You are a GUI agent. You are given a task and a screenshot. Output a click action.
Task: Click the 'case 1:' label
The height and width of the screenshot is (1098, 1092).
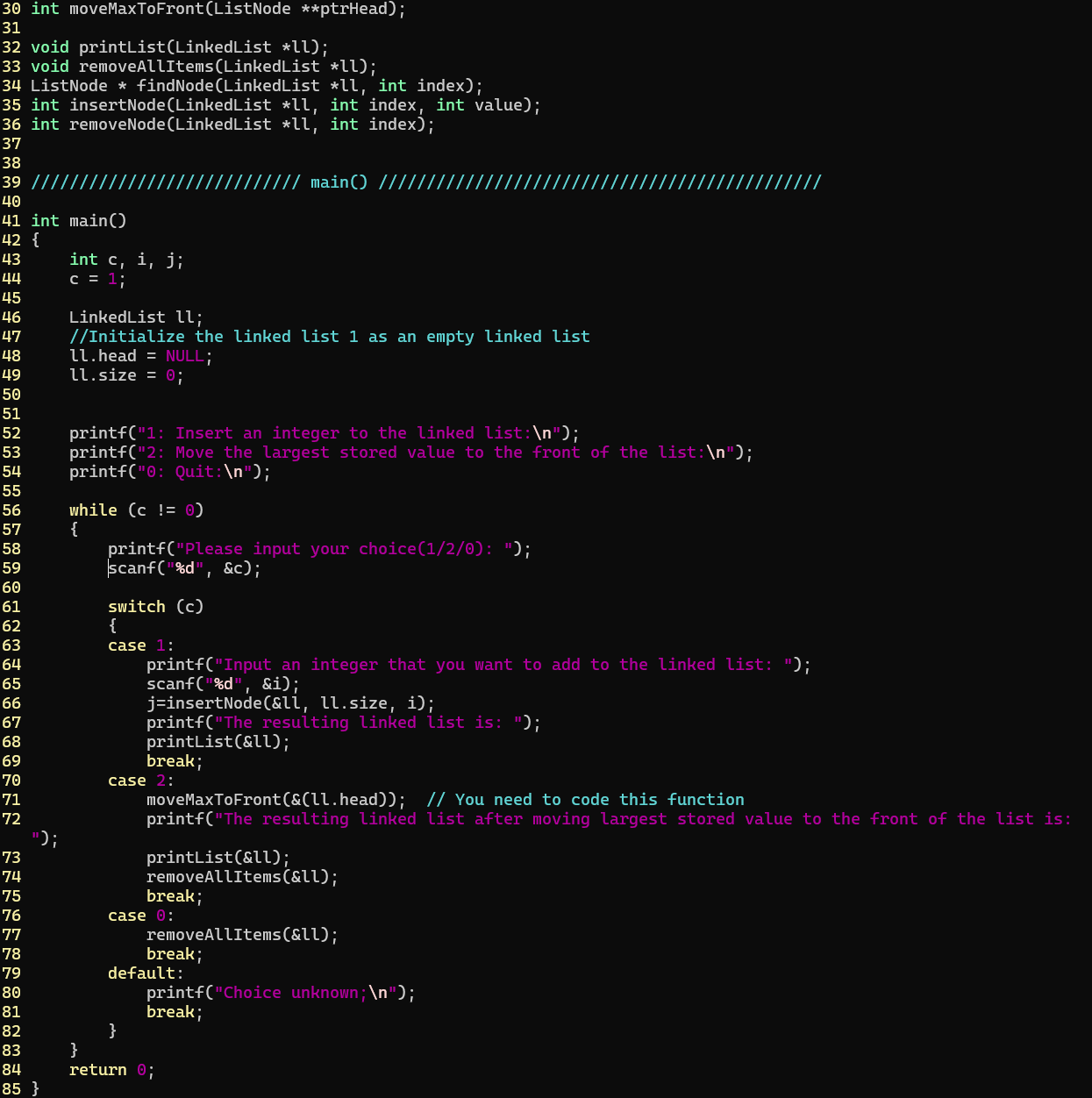point(141,645)
